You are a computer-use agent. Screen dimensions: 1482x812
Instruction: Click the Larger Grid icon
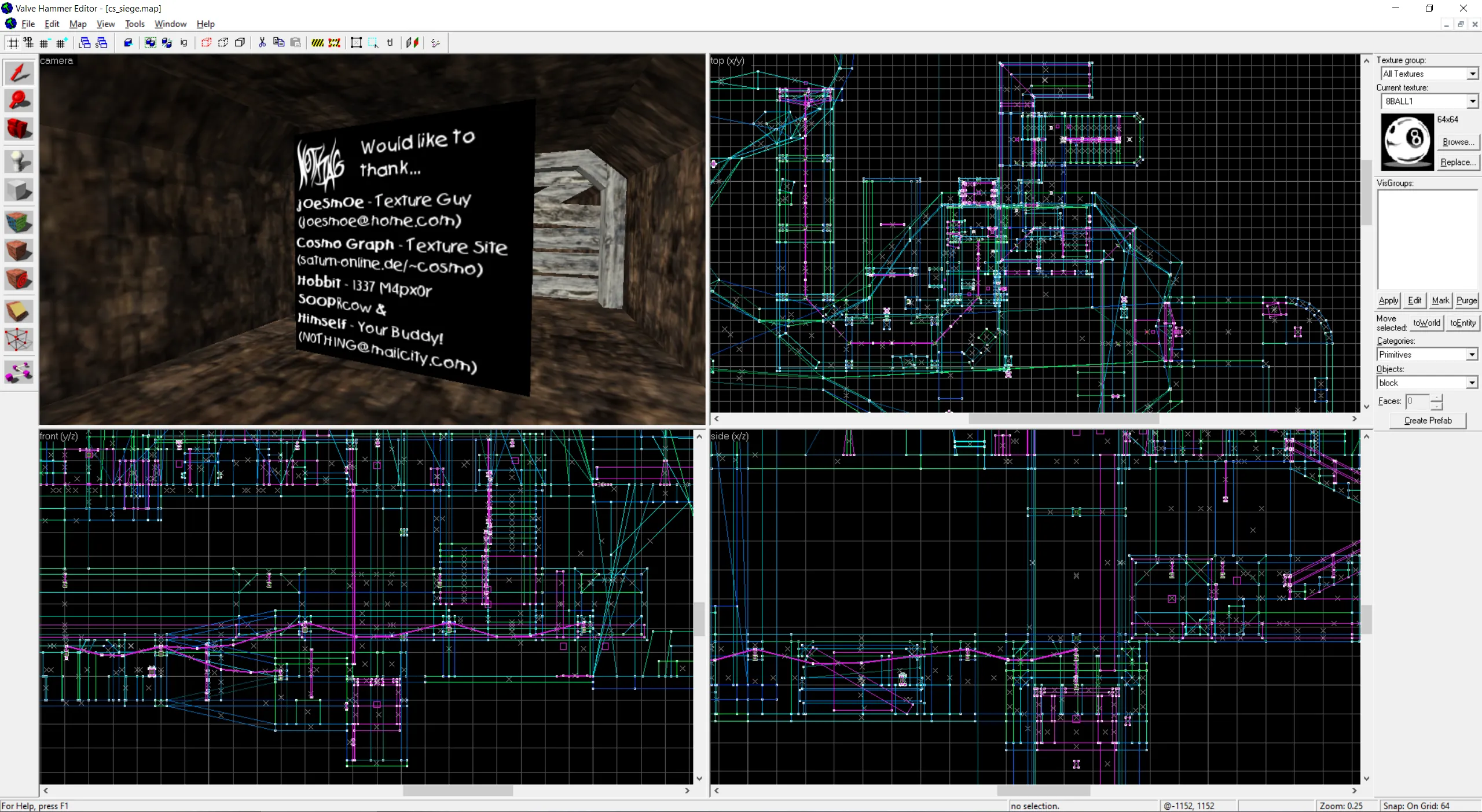61,42
